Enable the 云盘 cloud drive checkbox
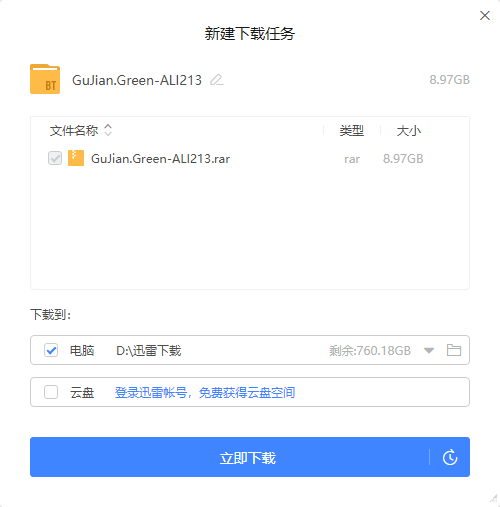This screenshot has width=500, height=507. 51,392
